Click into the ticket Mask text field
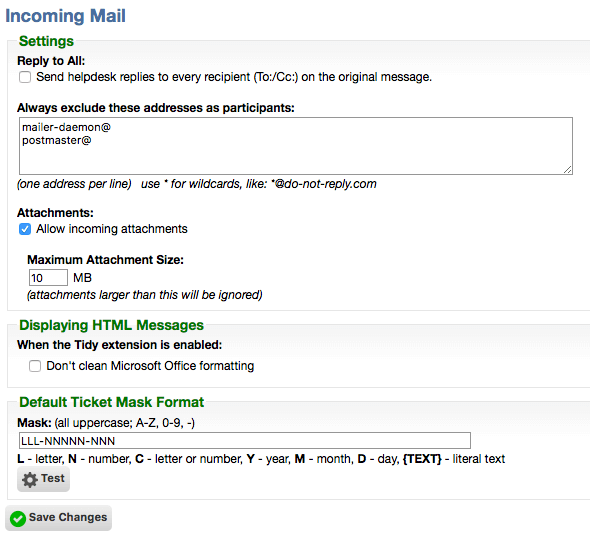Screen dimensions: 590x538 (x=245, y=441)
